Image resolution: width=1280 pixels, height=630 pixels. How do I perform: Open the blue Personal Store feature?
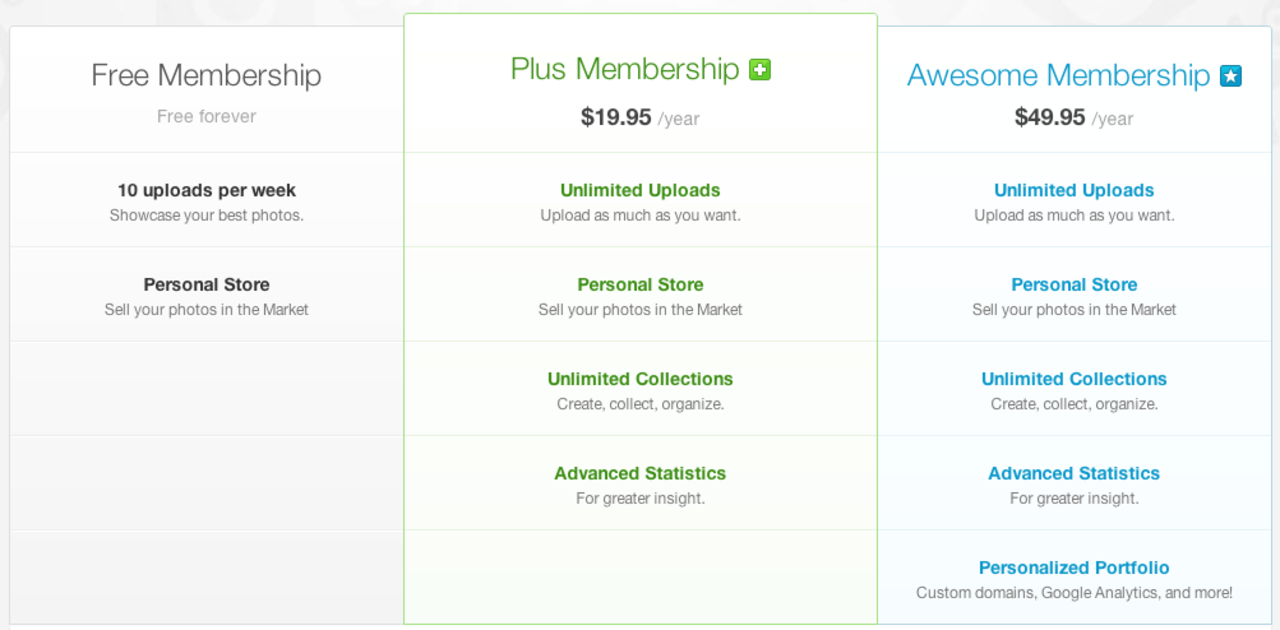1074,285
